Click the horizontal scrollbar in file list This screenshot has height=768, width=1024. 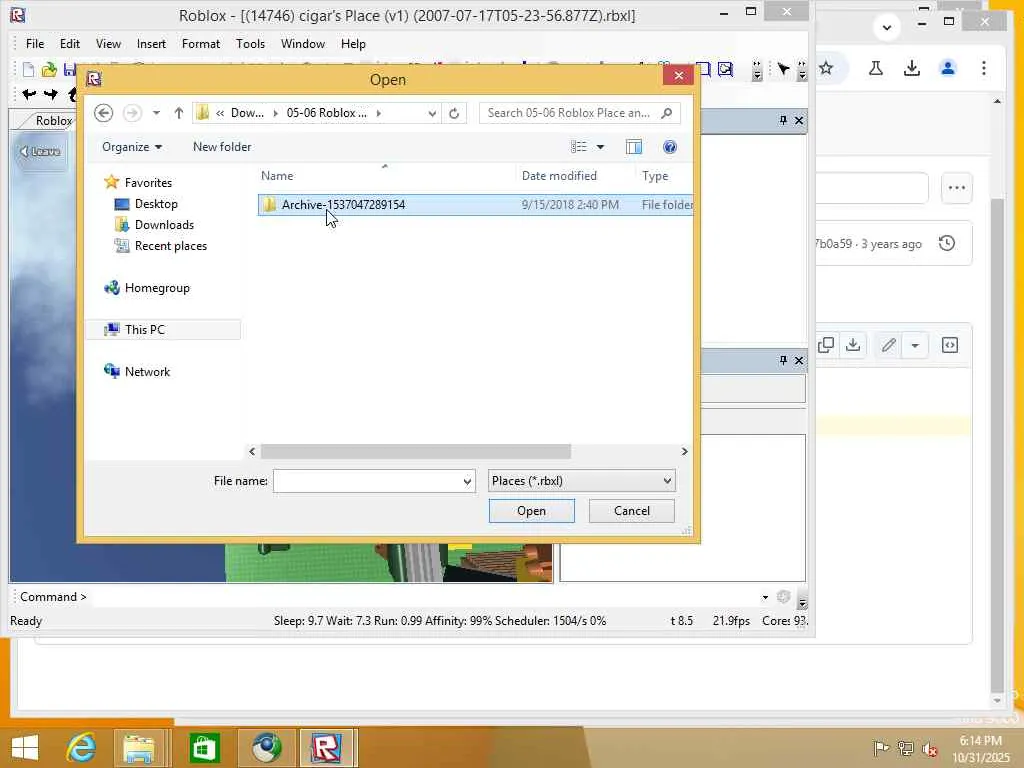(415, 451)
